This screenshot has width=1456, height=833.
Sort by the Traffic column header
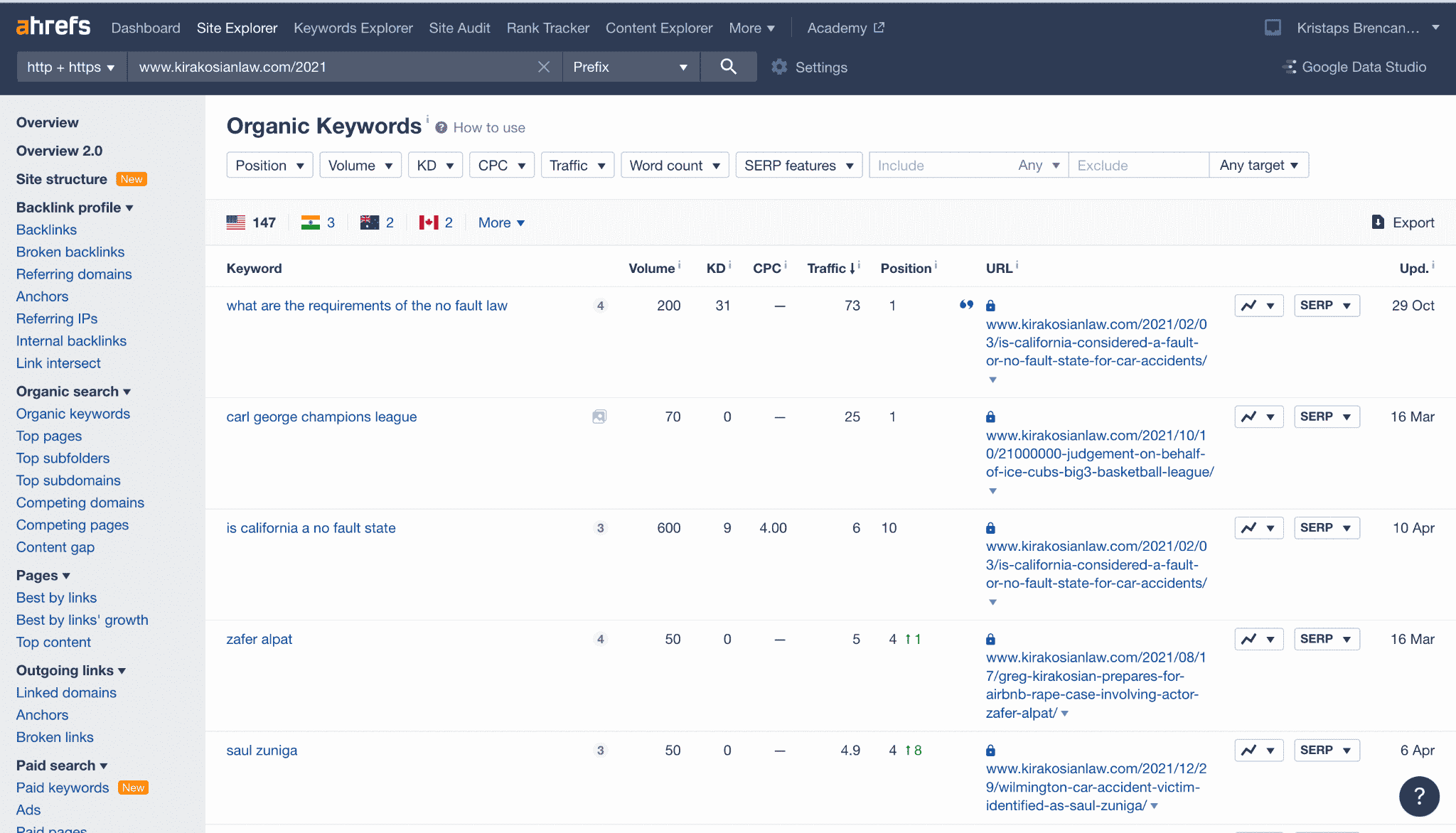831,269
